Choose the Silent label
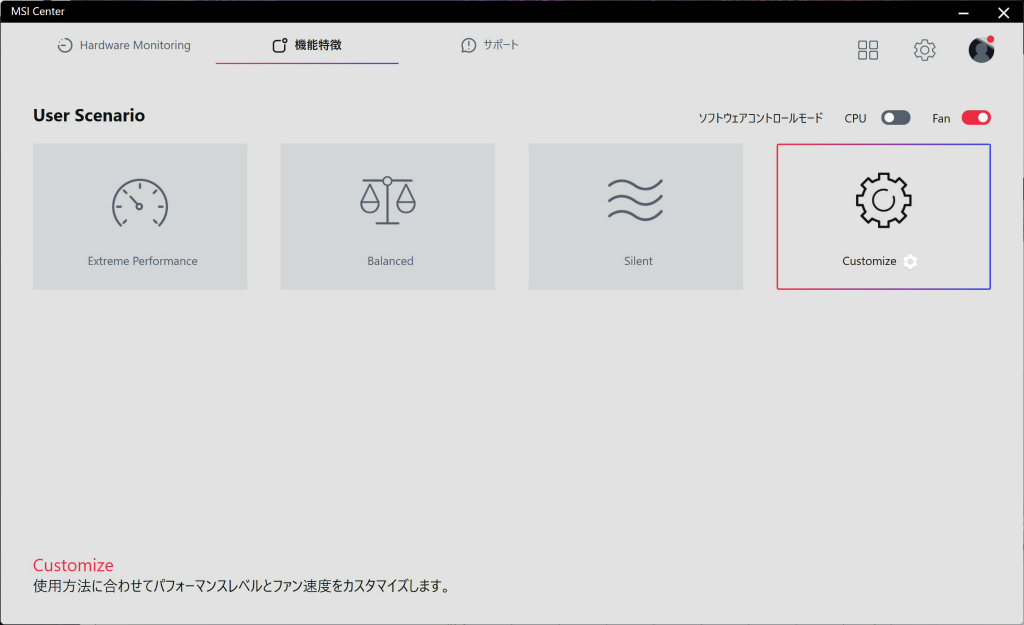Image resolution: width=1024 pixels, height=625 pixels. tap(638, 261)
